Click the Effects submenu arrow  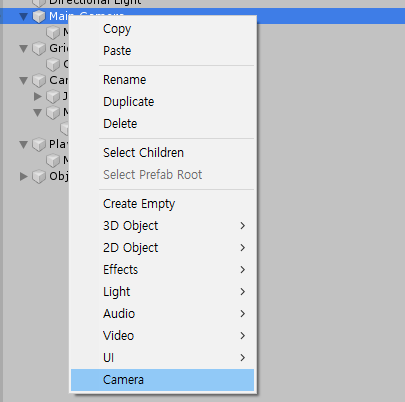[243, 270]
